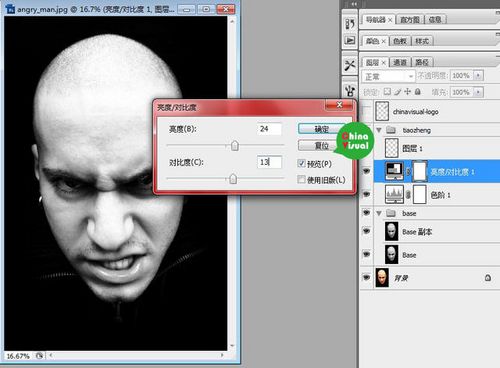Select the Base 副本 layer thumbnail
Image resolution: width=500 pixels, height=368 pixels.
click(x=391, y=231)
